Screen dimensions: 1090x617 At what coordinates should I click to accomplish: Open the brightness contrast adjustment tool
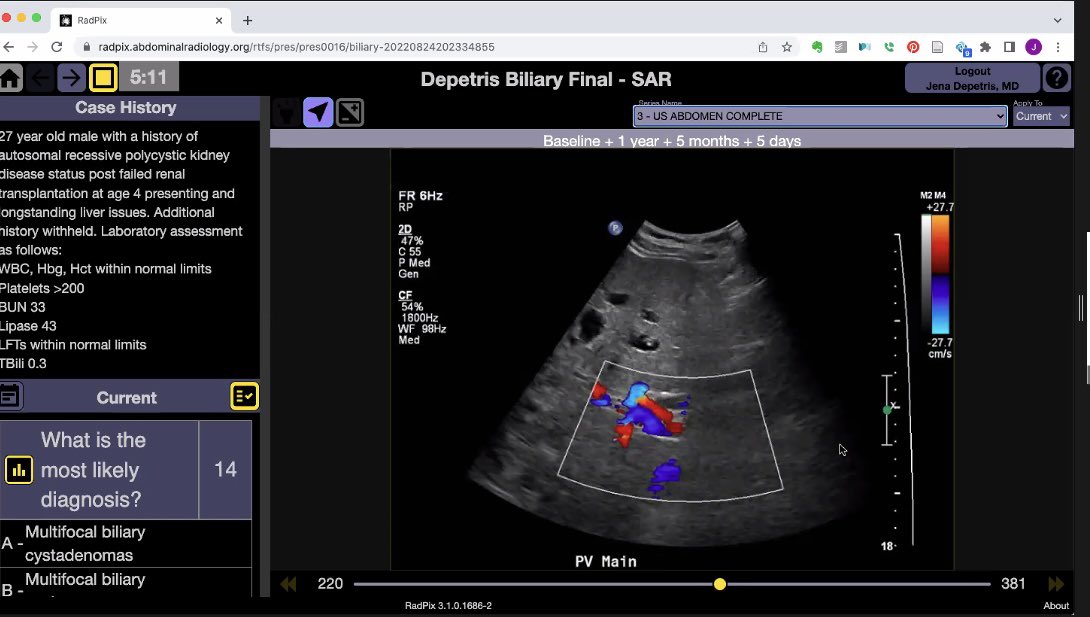(x=350, y=113)
